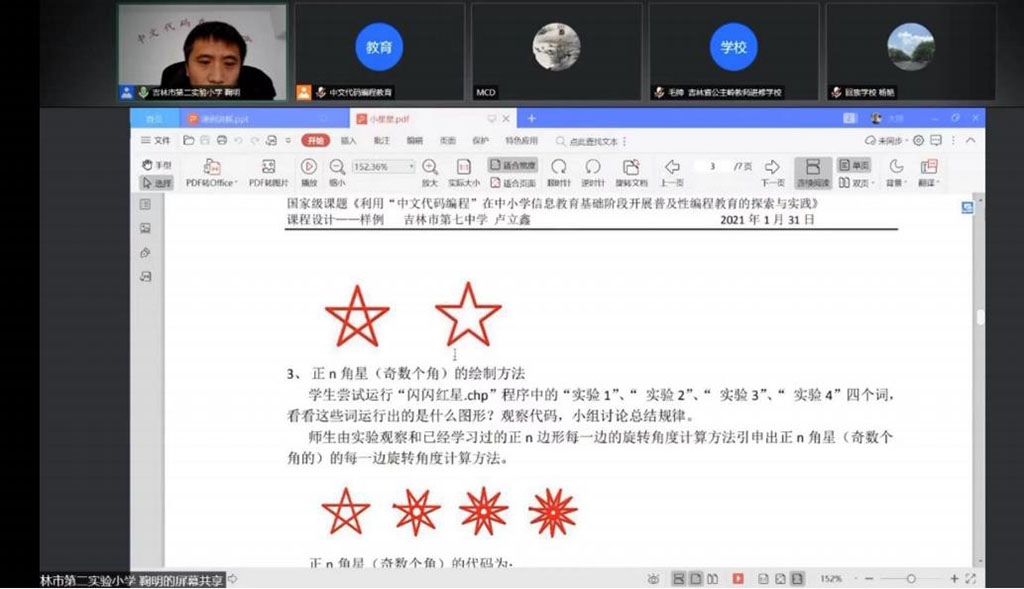Go to previous page (上一页)
Screen dimensions: 1024x589
672,172
